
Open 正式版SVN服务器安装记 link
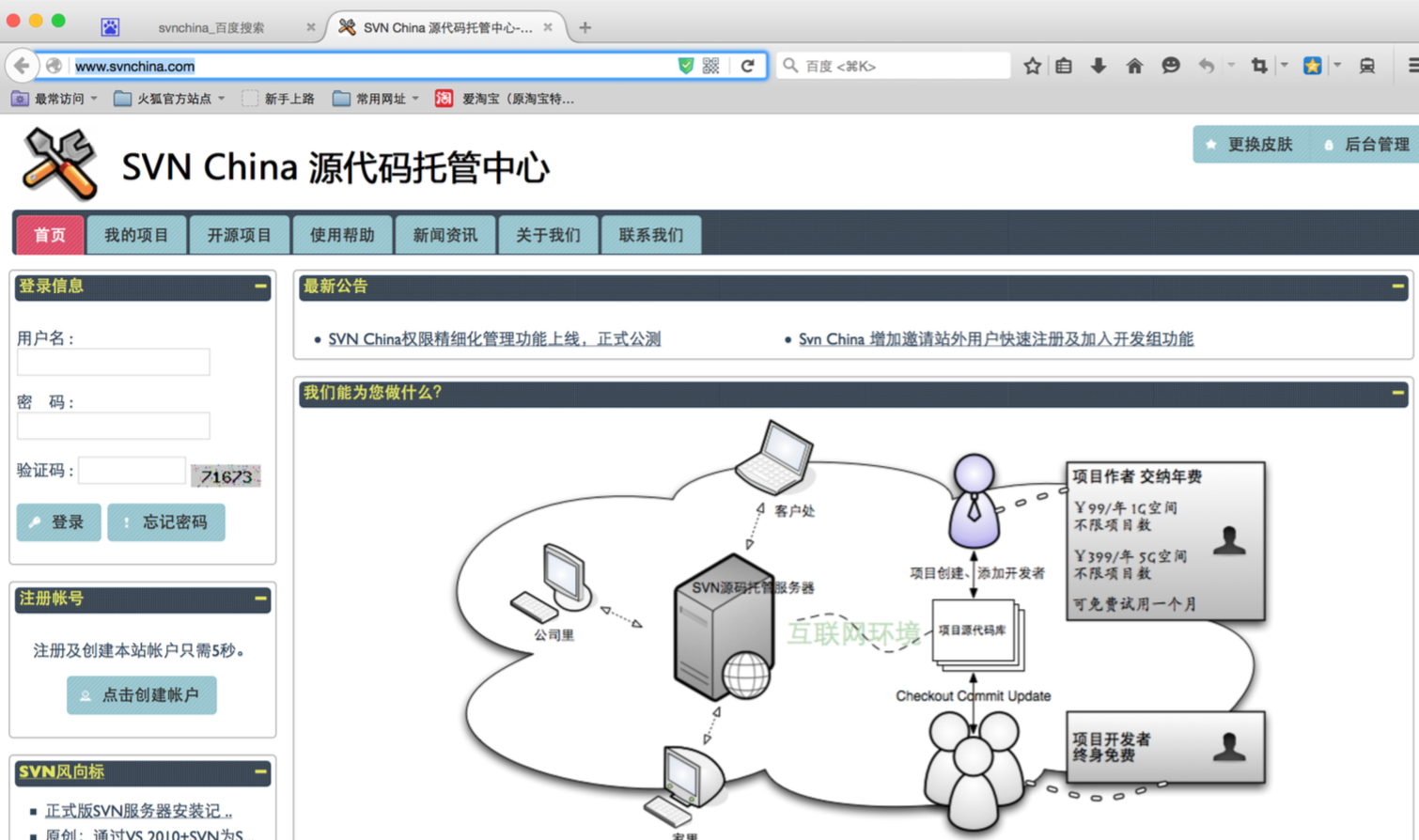pyautogui.click(x=139, y=810)
